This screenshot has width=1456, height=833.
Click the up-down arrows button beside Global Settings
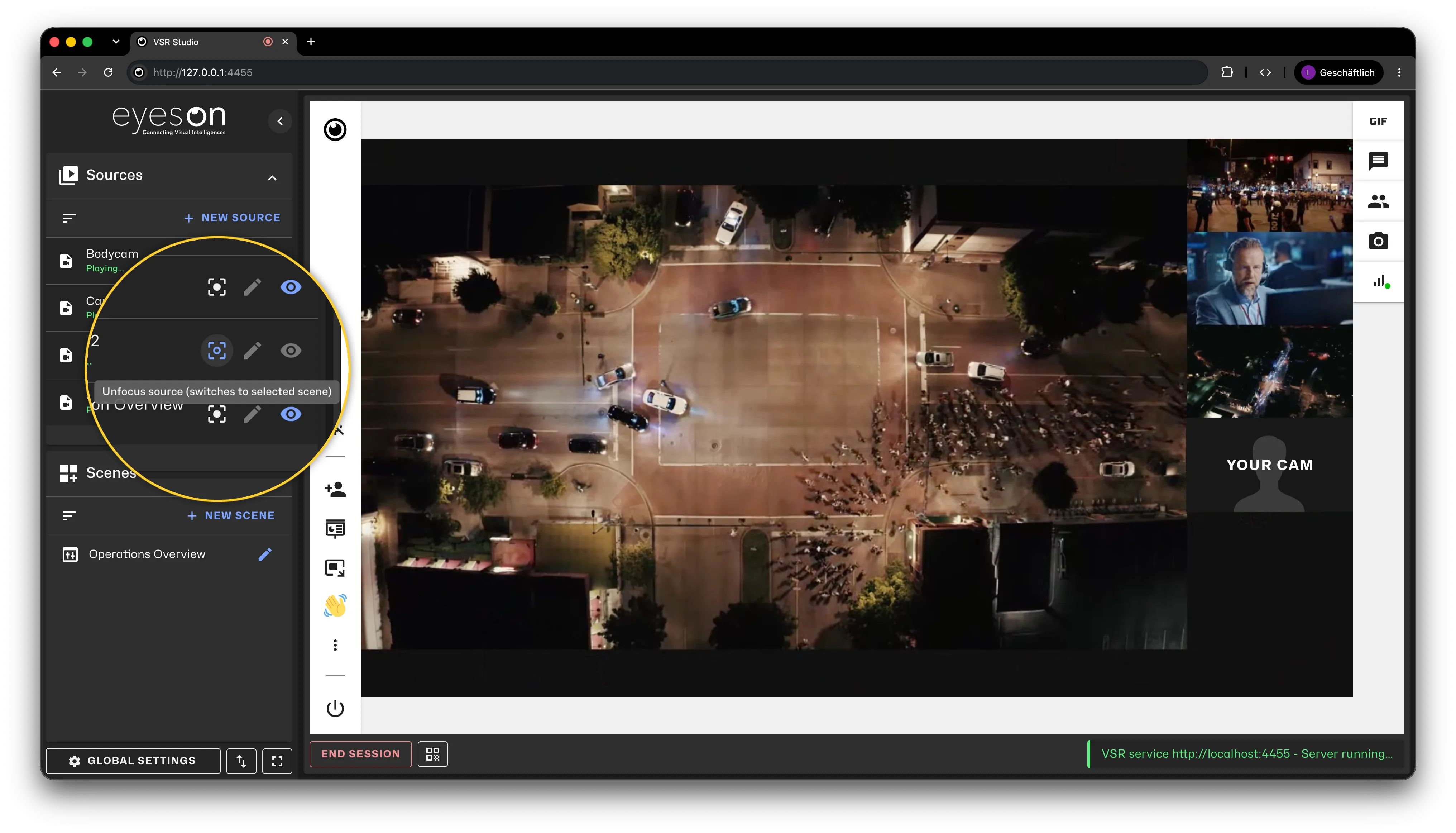point(241,761)
